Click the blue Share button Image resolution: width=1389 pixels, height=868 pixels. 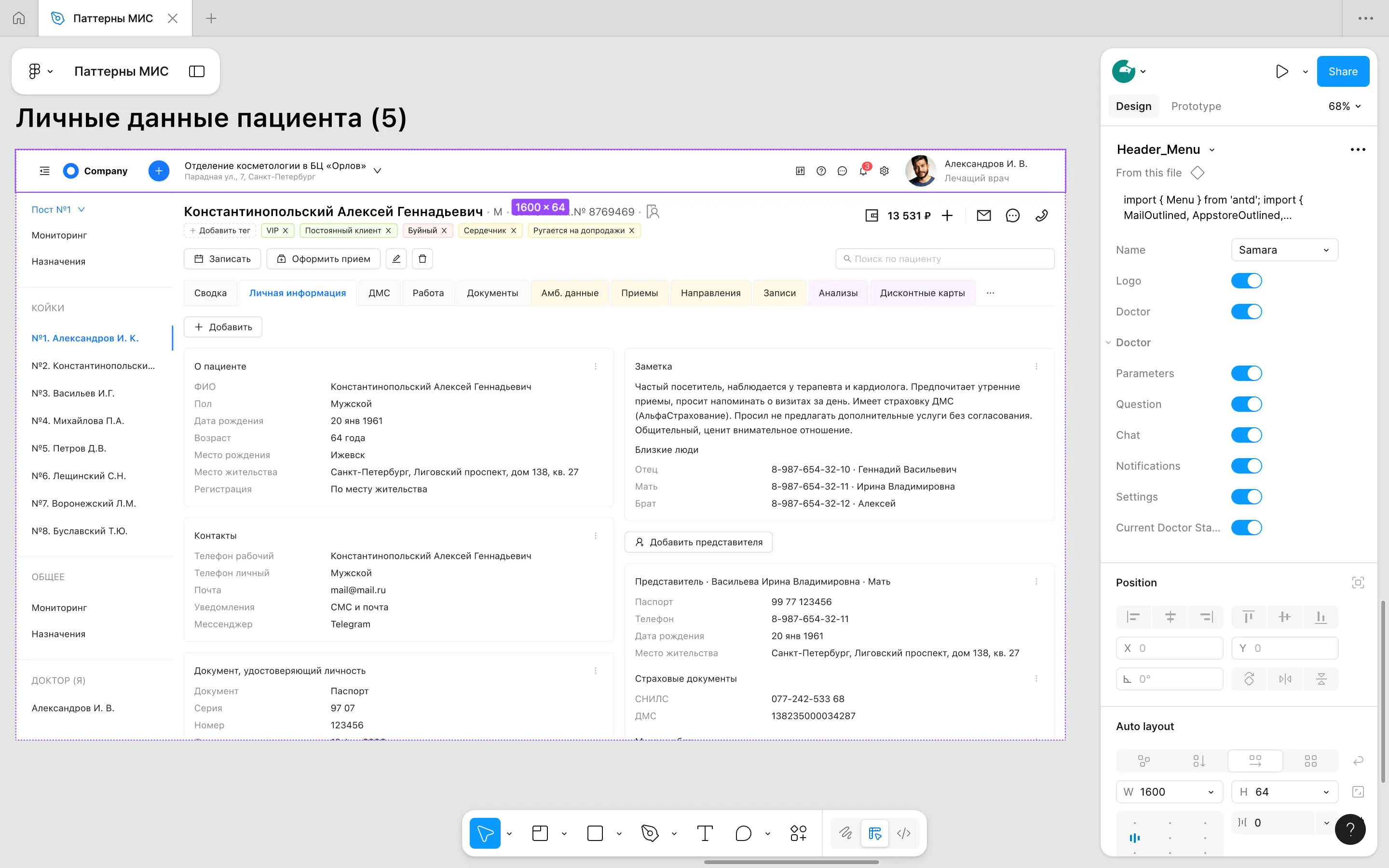point(1343,71)
